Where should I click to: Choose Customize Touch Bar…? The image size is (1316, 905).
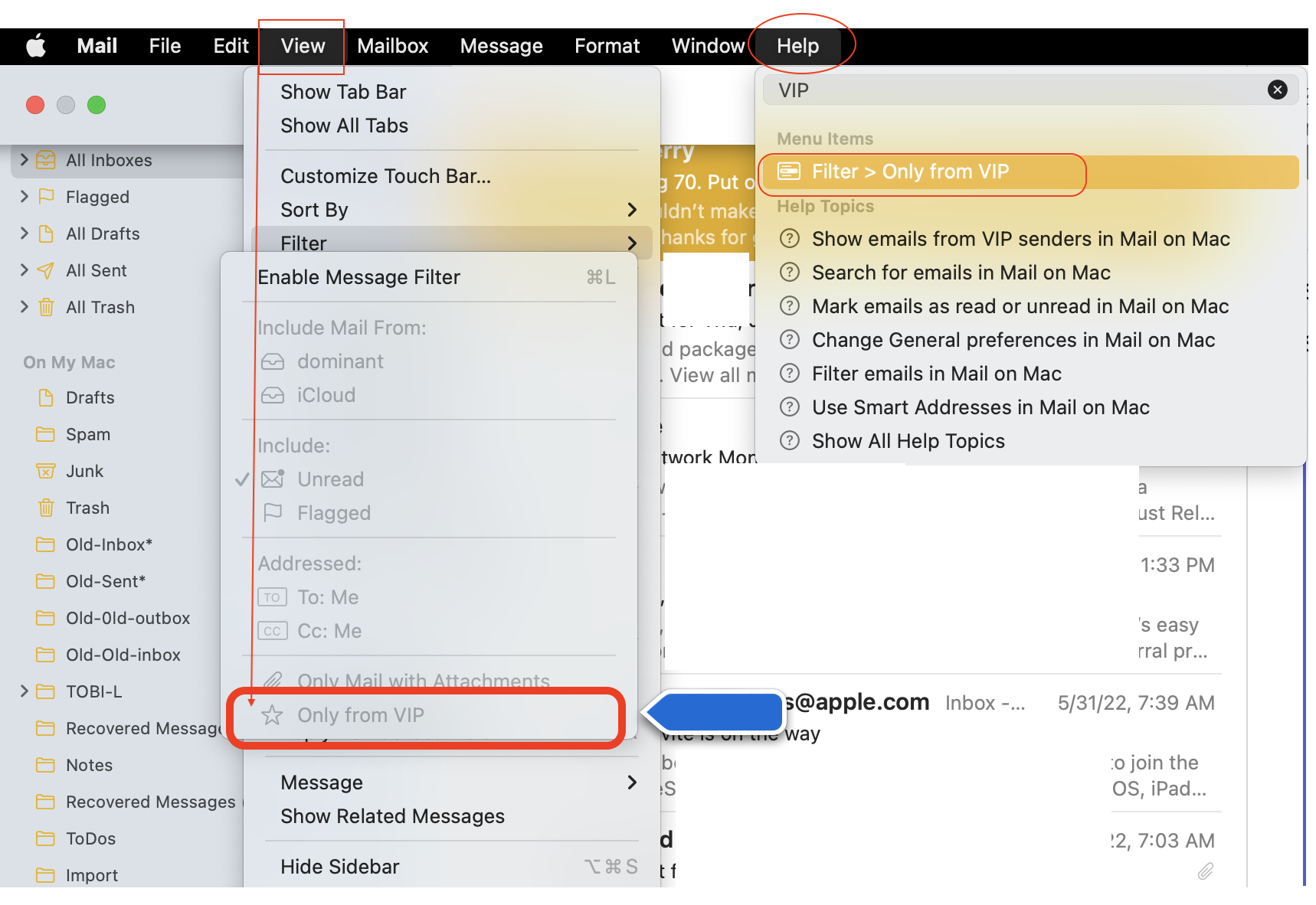point(452,176)
